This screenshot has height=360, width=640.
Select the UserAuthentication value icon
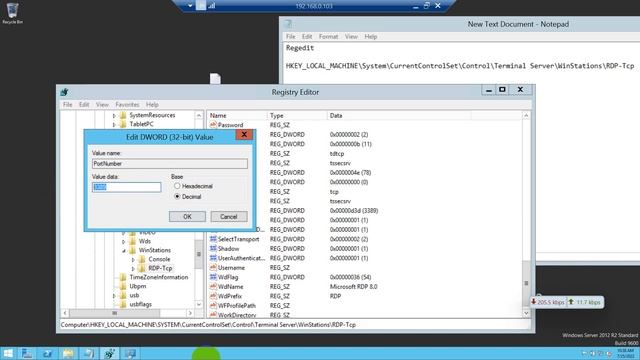(x=213, y=258)
